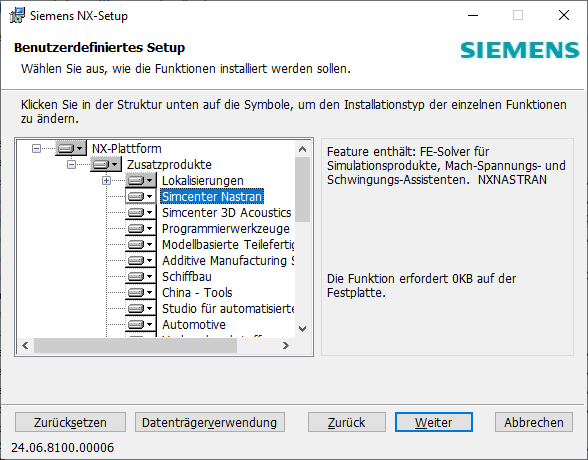This screenshot has height=460, width=588.
Task: Expand the Lokalisierungen tree node
Action: [x=106, y=181]
